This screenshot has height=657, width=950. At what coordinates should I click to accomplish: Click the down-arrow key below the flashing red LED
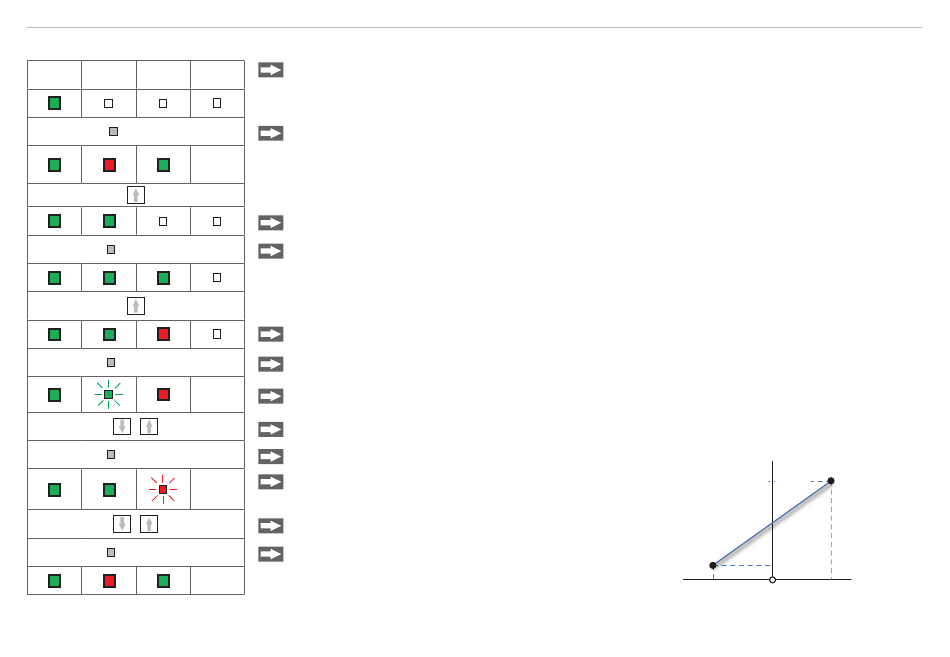coord(122,524)
